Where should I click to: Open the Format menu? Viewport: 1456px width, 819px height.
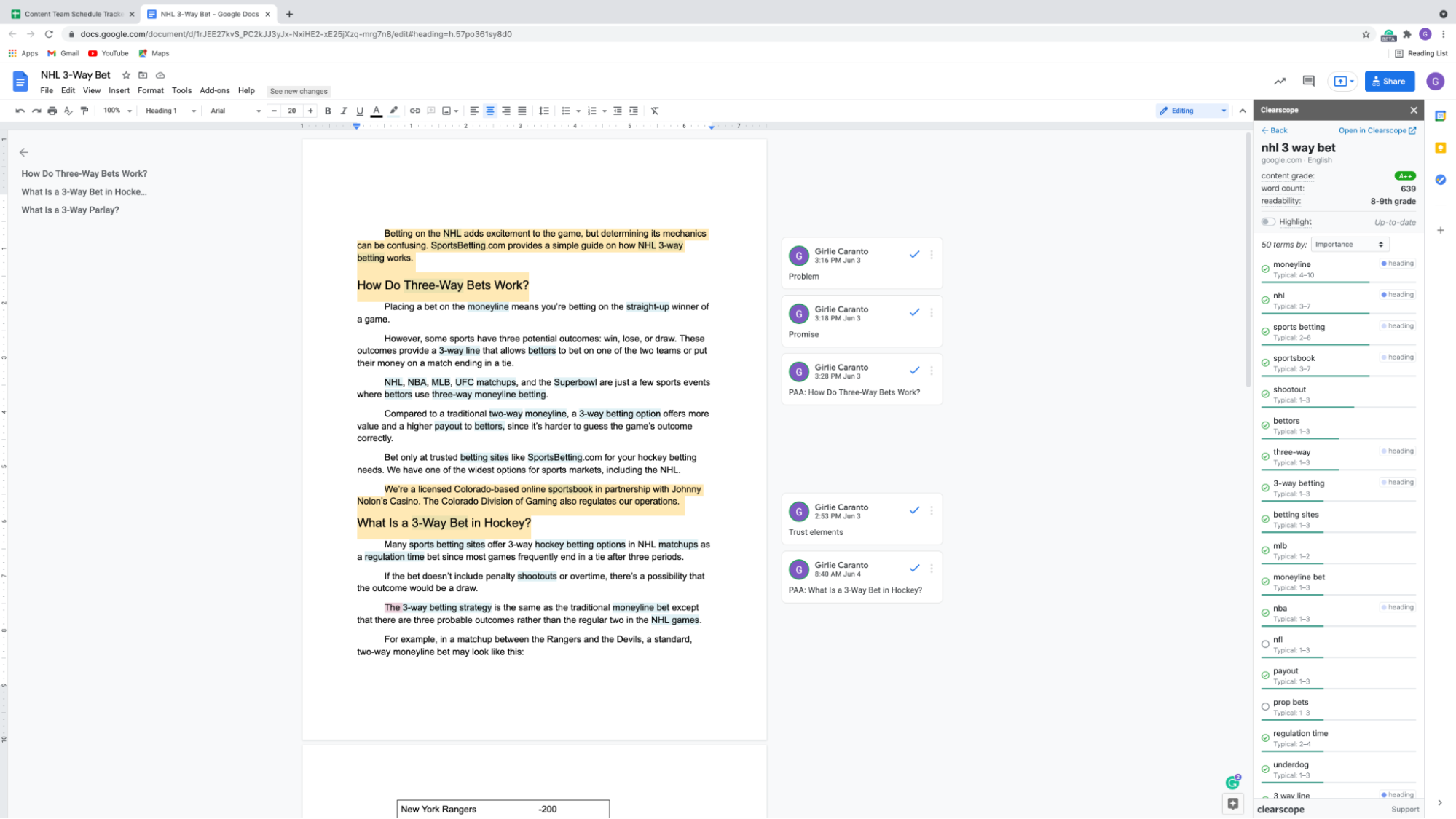coord(151,91)
